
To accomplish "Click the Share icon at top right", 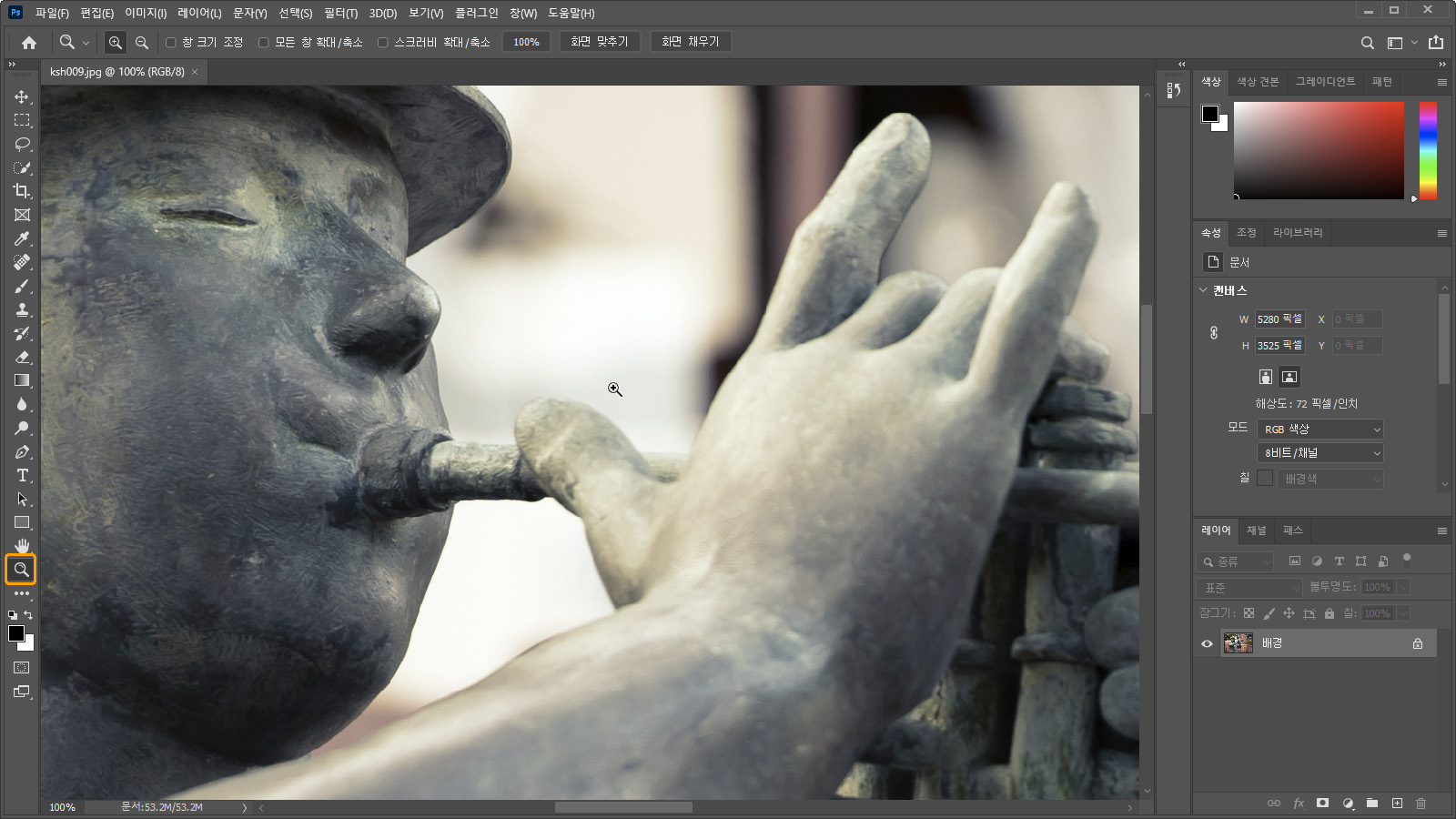I will [x=1436, y=42].
